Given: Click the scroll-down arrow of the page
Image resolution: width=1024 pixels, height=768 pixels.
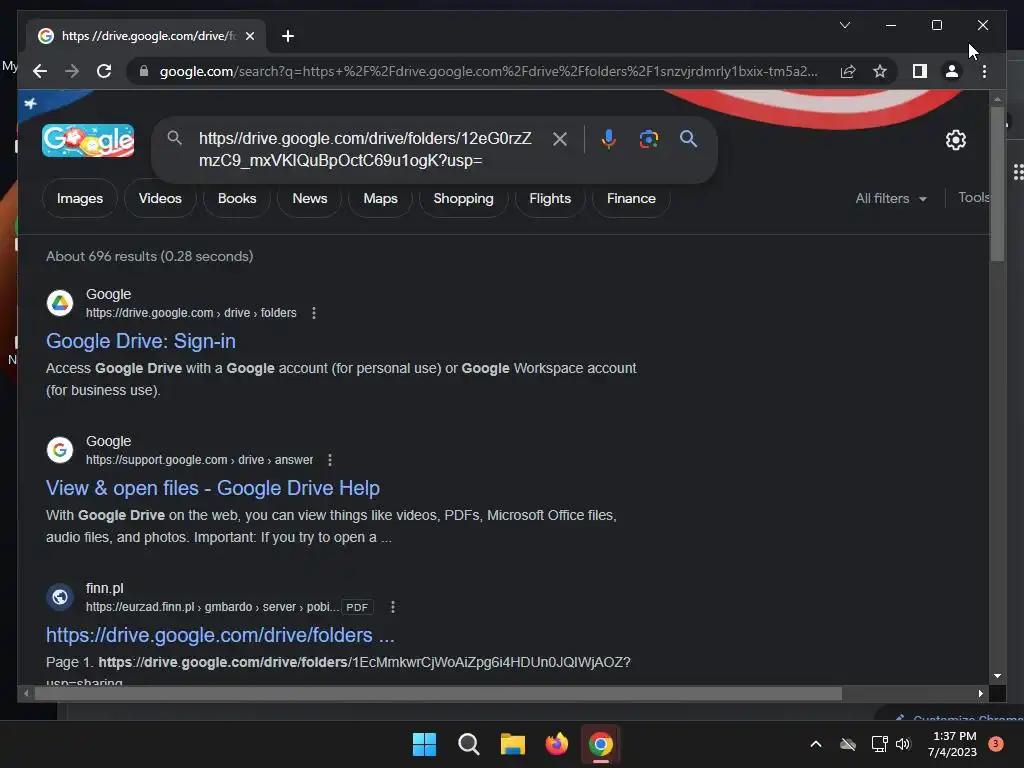Looking at the screenshot, I should 997,676.
